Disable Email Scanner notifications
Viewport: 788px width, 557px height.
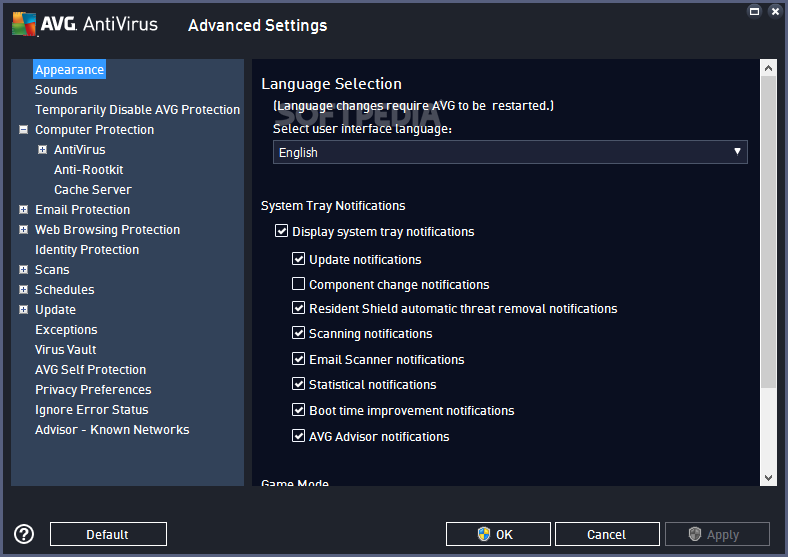(x=299, y=359)
